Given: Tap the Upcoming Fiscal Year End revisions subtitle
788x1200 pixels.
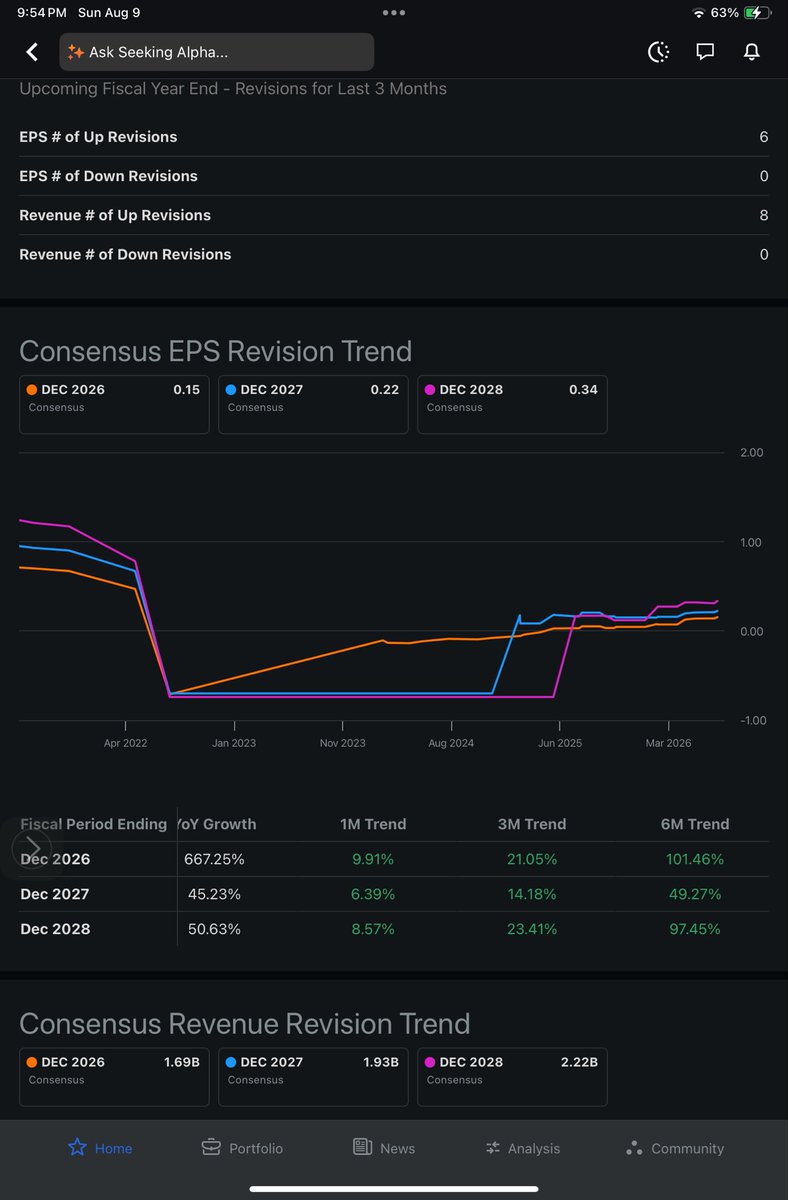Looking at the screenshot, I should pos(233,89).
